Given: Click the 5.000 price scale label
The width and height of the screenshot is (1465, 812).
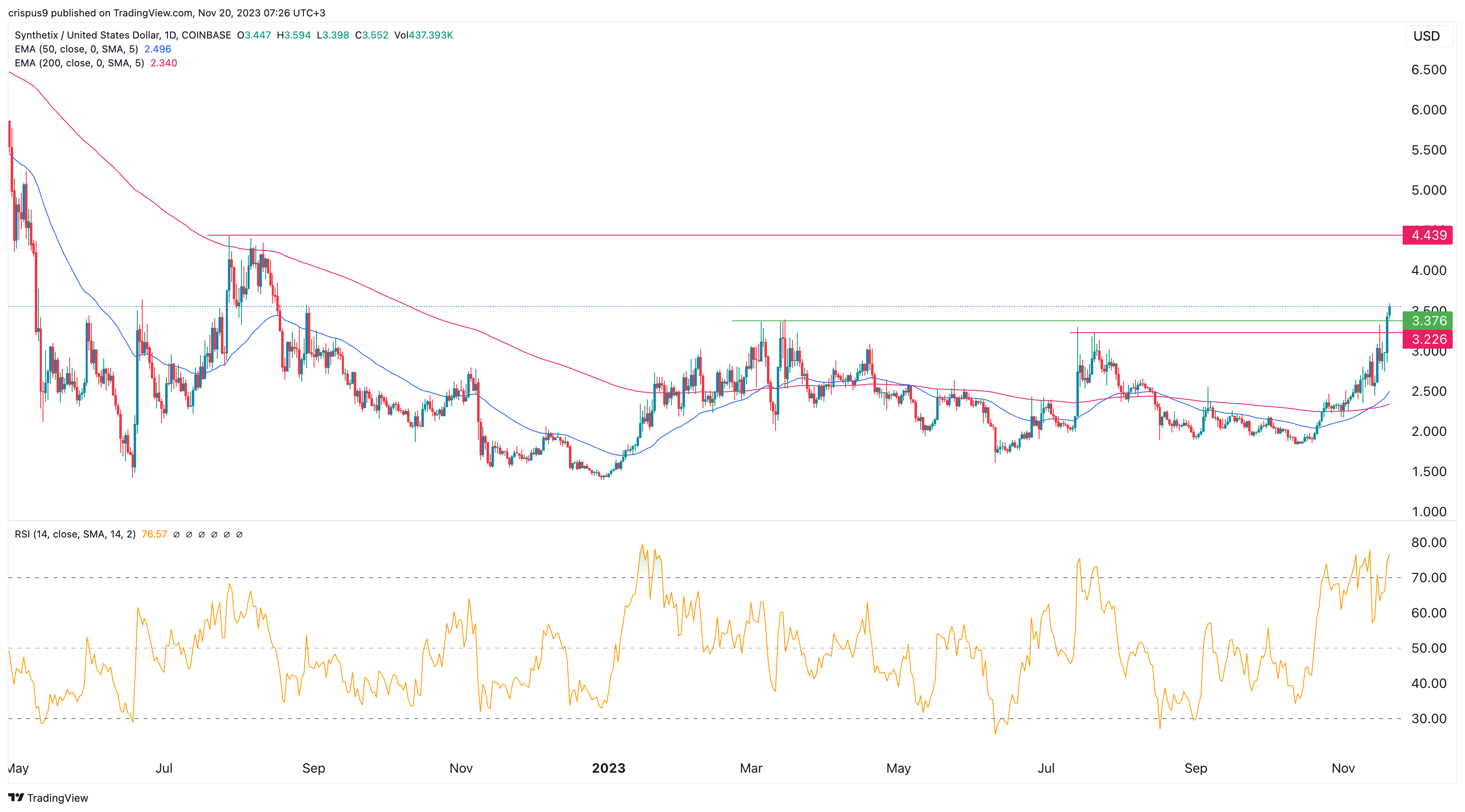Looking at the screenshot, I should click(x=1428, y=191).
